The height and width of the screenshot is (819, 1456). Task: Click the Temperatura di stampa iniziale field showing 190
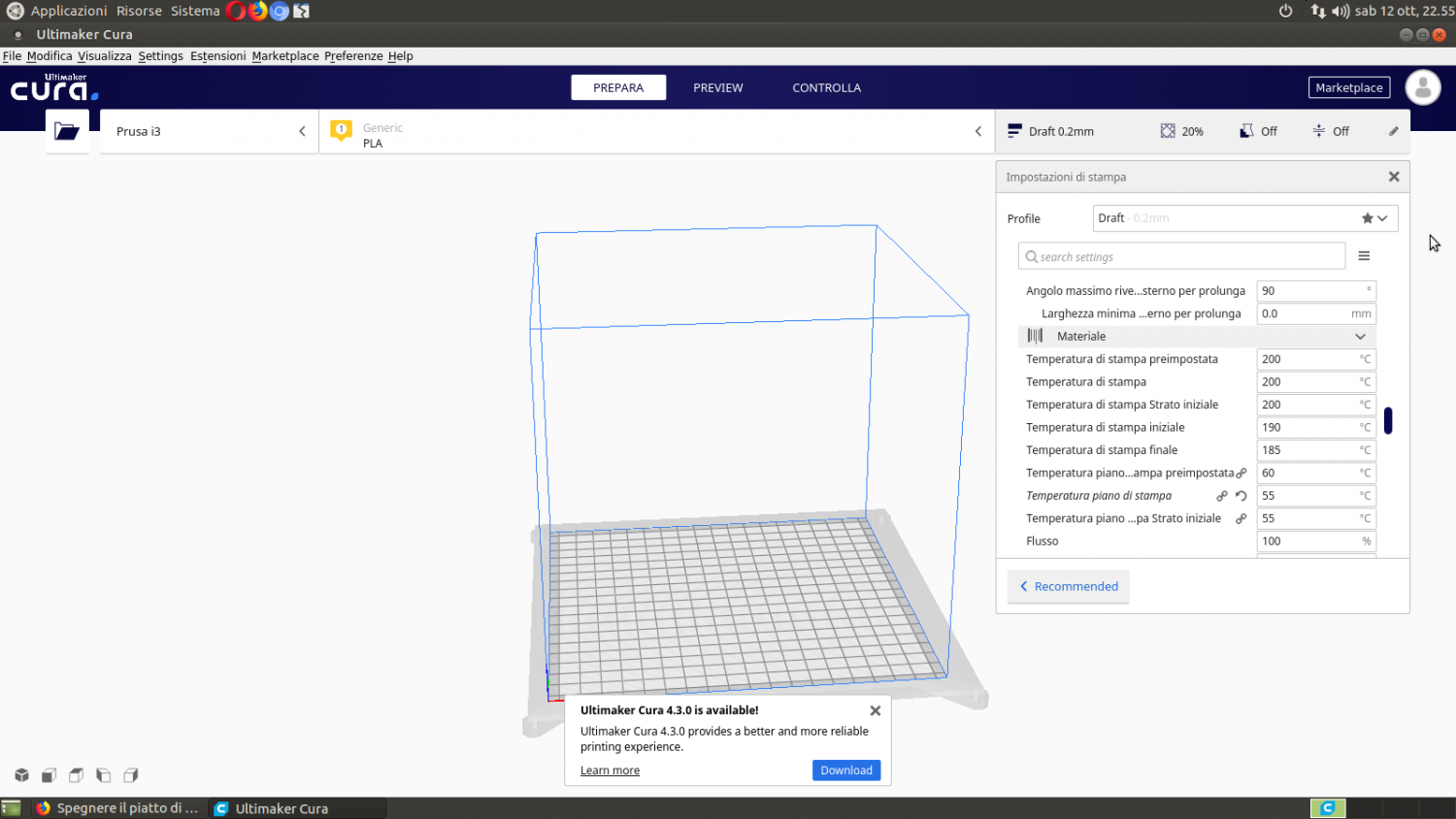coord(1316,427)
